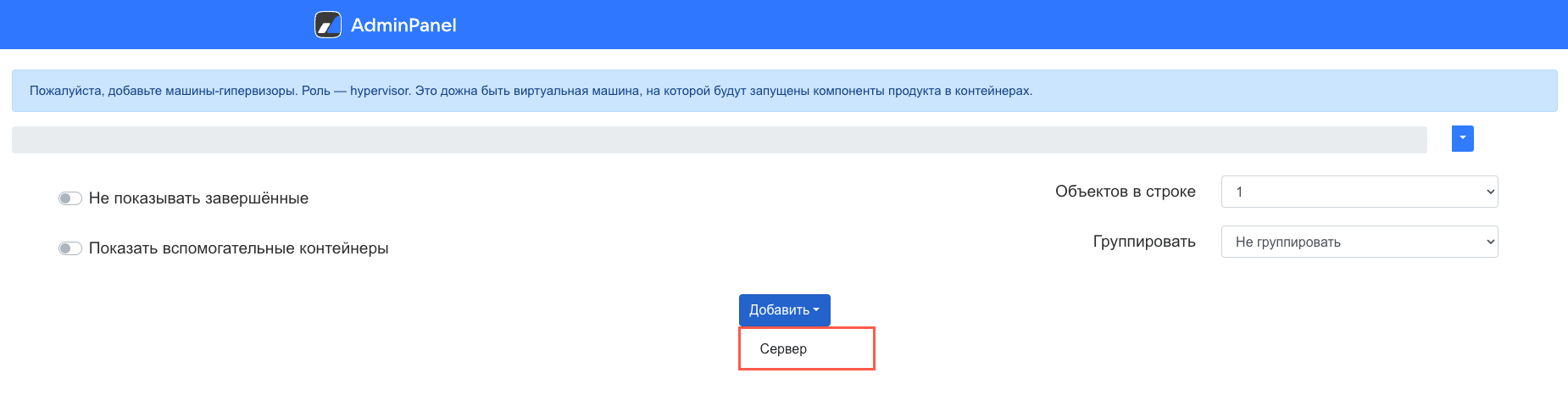This screenshot has height=401, width=1568.
Task: Toggle the "Показать вспомогательные контейнеры" switch
Action: pyautogui.click(x=70, y=248)
